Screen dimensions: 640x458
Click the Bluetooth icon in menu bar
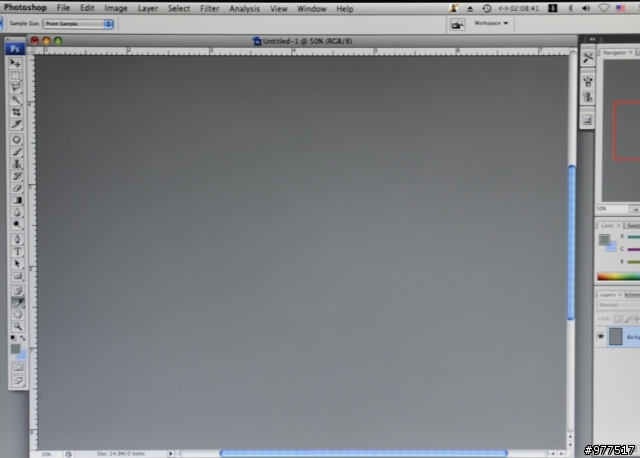coord(571,8)
